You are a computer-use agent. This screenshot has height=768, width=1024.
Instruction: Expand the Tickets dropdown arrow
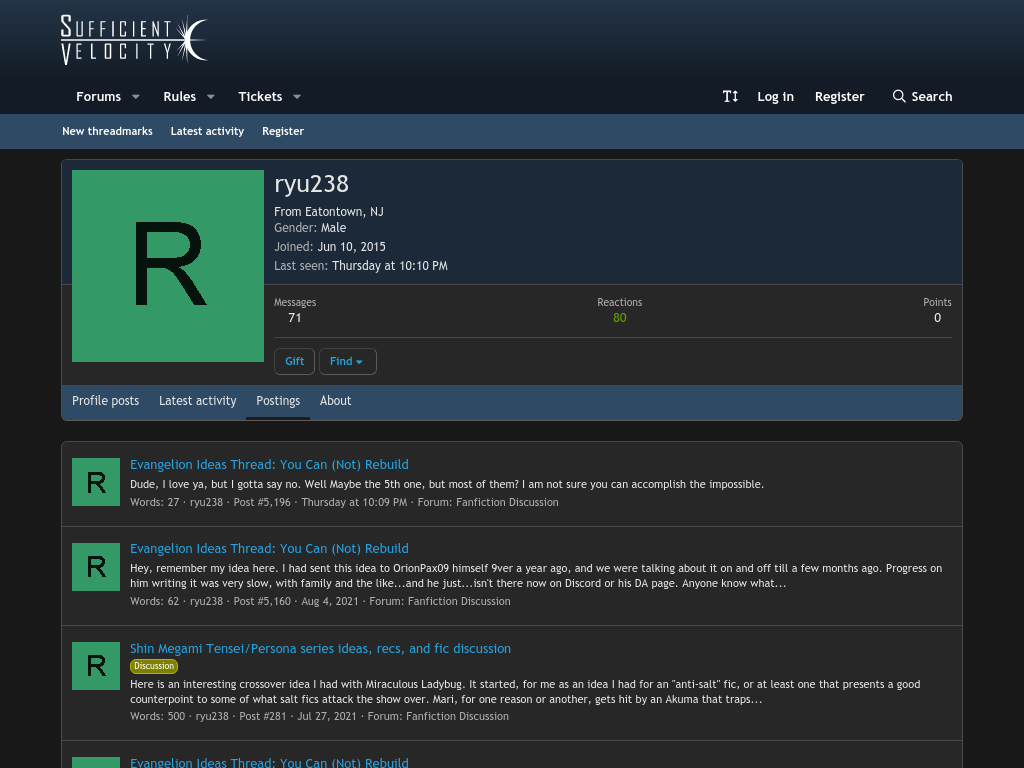(x=297, y=97)
